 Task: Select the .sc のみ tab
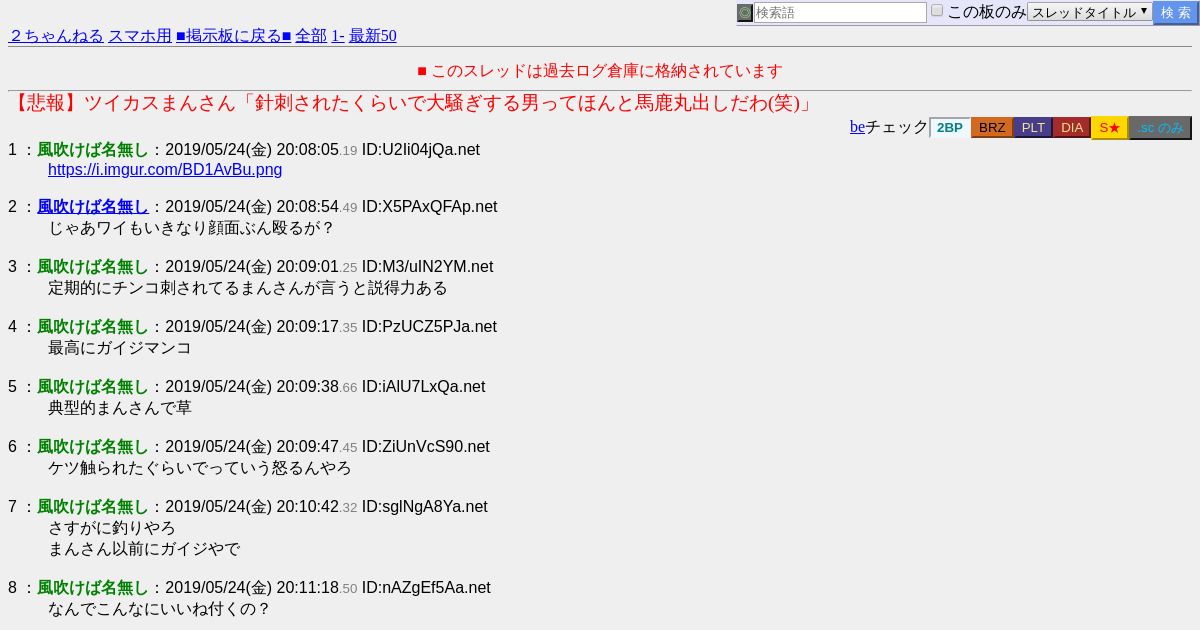[1160, 128]
